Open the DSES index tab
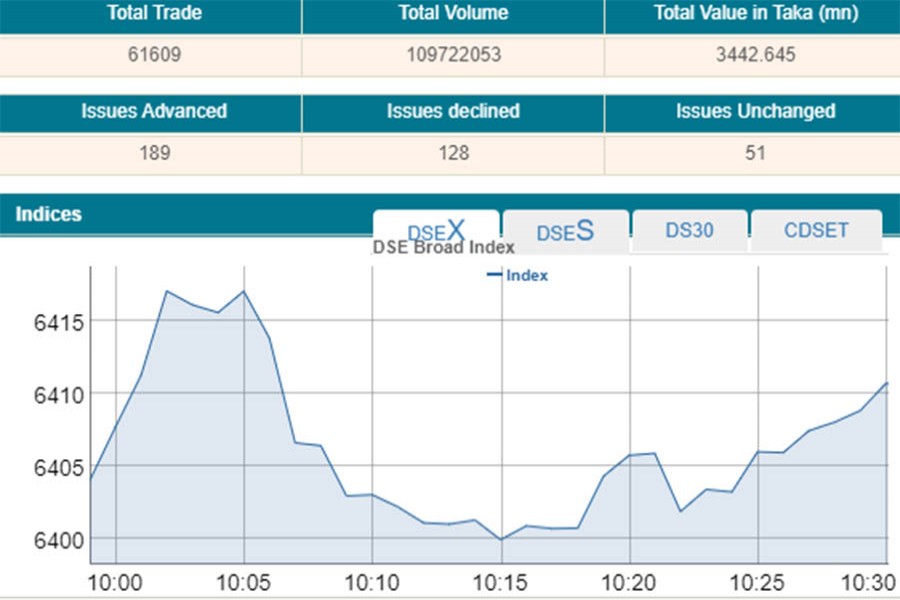Image resolution: width=900 pixels, height=600 pixels. pos(565,231)
